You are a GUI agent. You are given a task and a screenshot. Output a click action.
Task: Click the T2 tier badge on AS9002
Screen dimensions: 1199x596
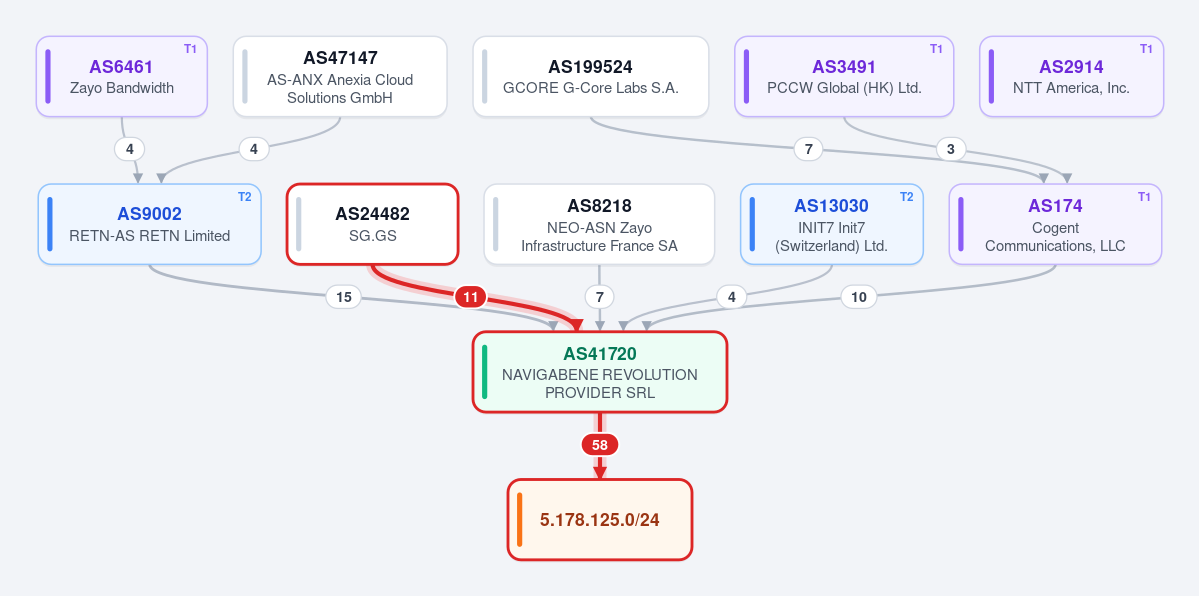pyautogui.click(x=244, y=197)
